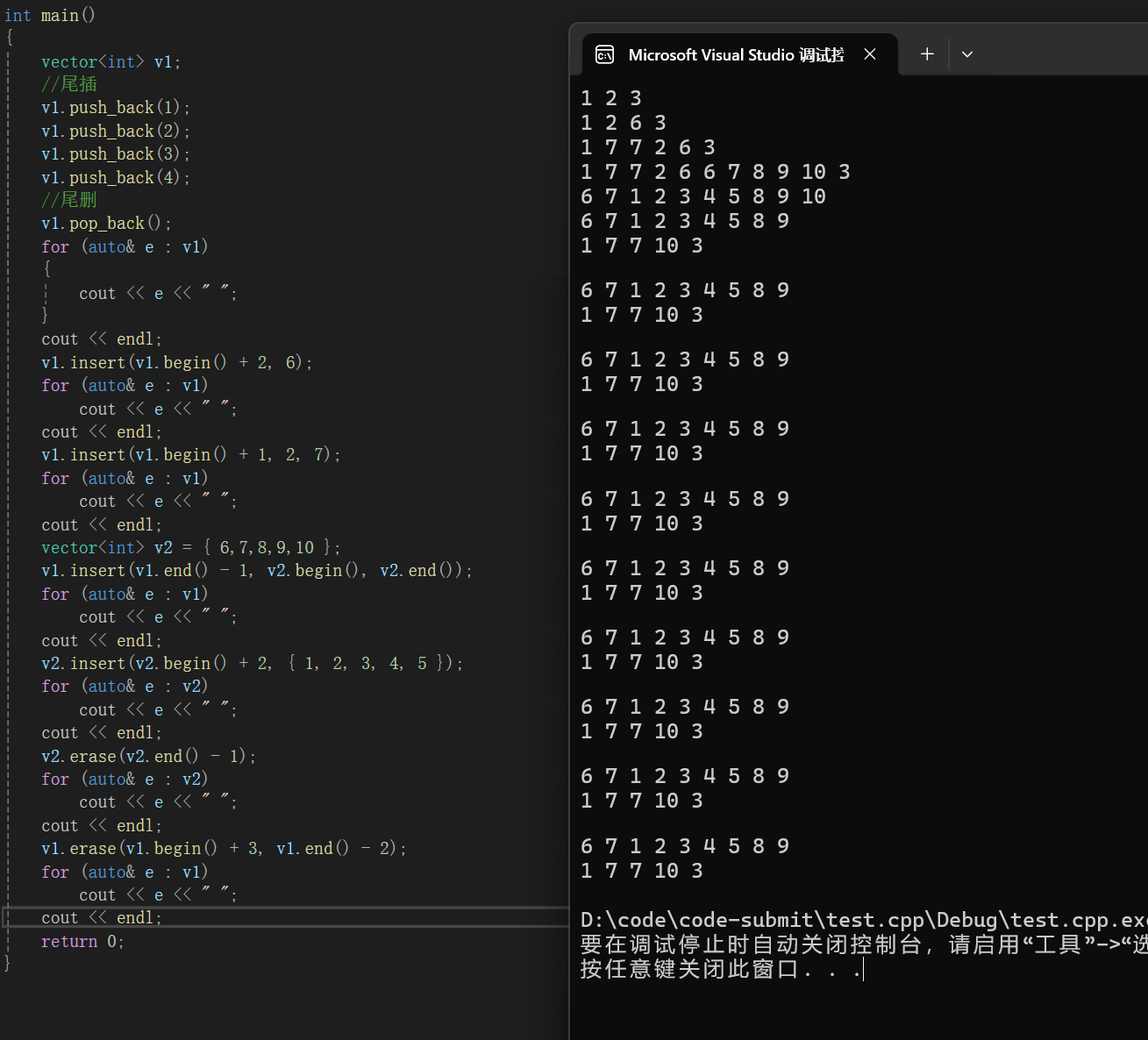1148x1040 pixels.
Task: Click the '//尾插' comment in the code
Action: click(69, 85)
